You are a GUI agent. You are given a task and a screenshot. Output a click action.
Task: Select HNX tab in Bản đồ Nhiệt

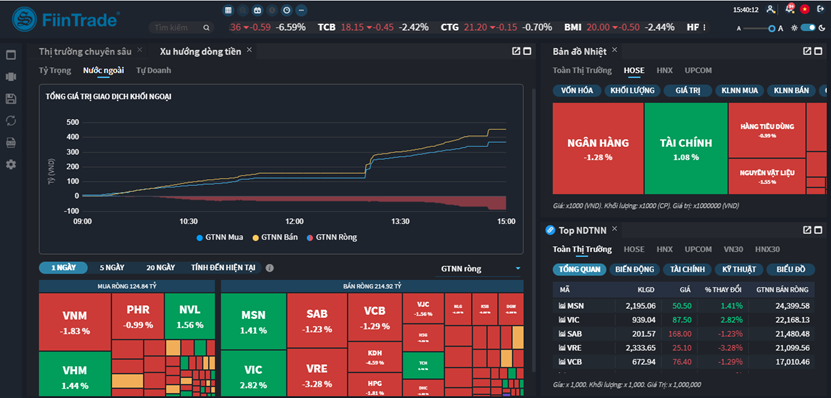665,70
